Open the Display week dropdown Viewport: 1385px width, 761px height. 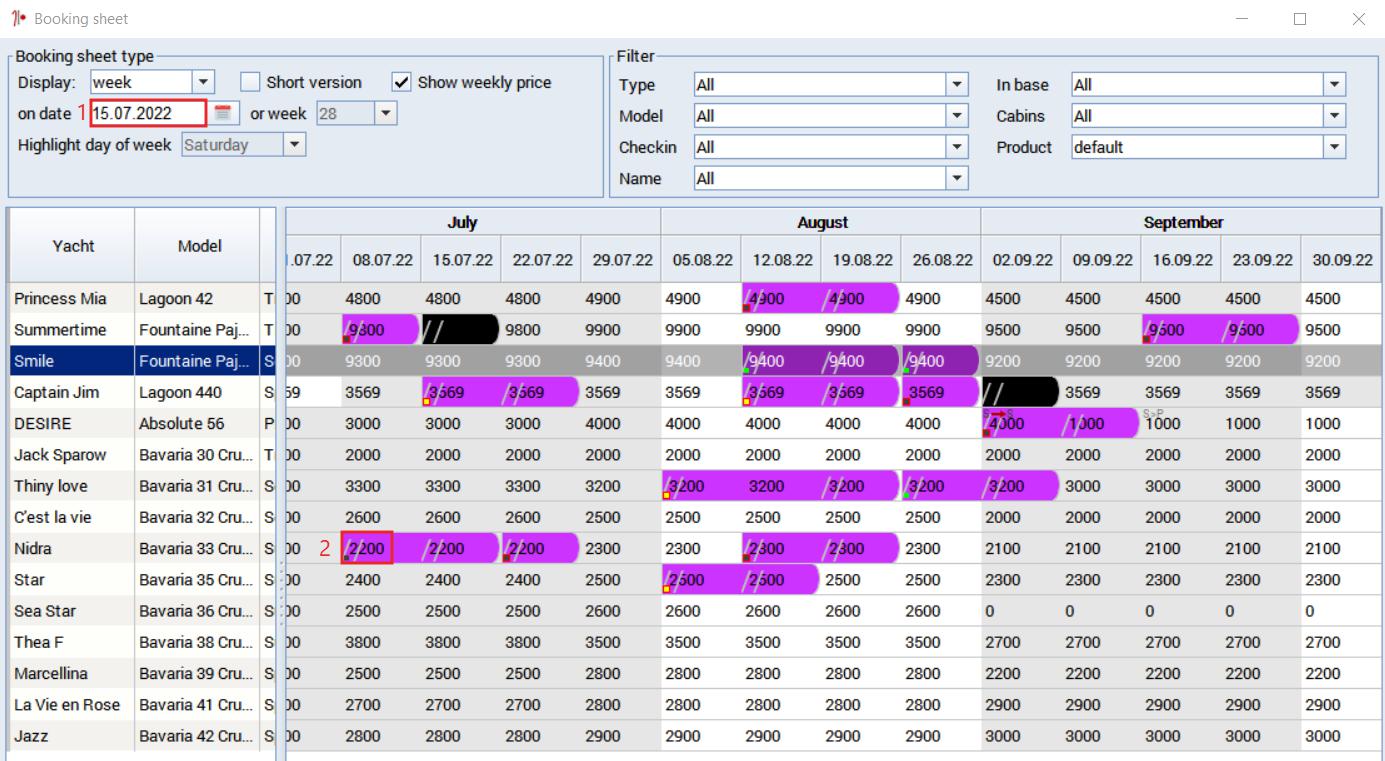tap(203, 82)
